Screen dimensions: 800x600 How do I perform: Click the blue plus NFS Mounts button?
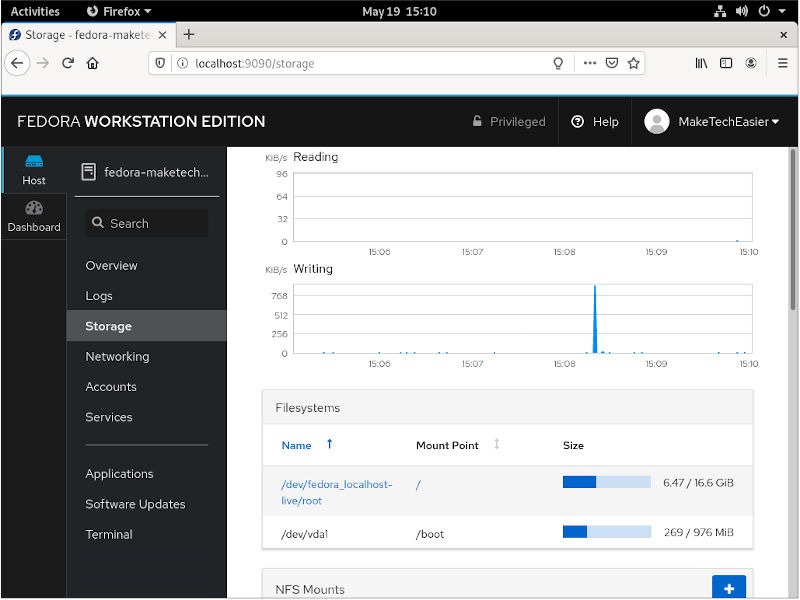[x=728, y=588]
